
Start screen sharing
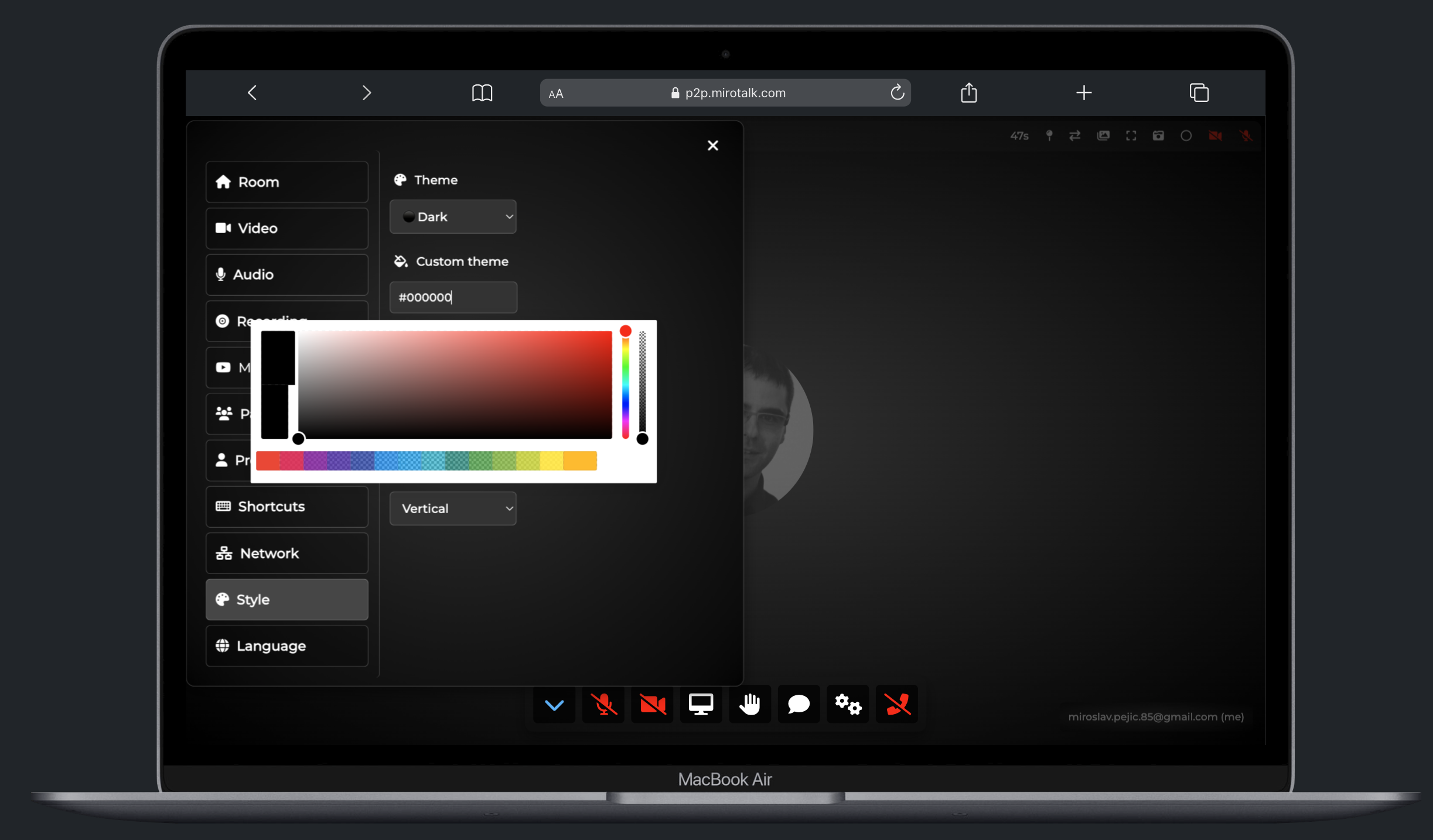click(701, 704)
